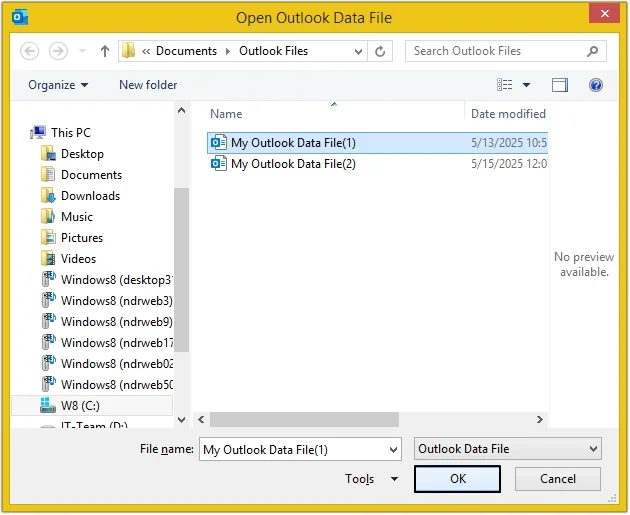The height and width of the screenshot is (515, 630).
Task: Select Documents in the address path
Action: coord(186,51)
